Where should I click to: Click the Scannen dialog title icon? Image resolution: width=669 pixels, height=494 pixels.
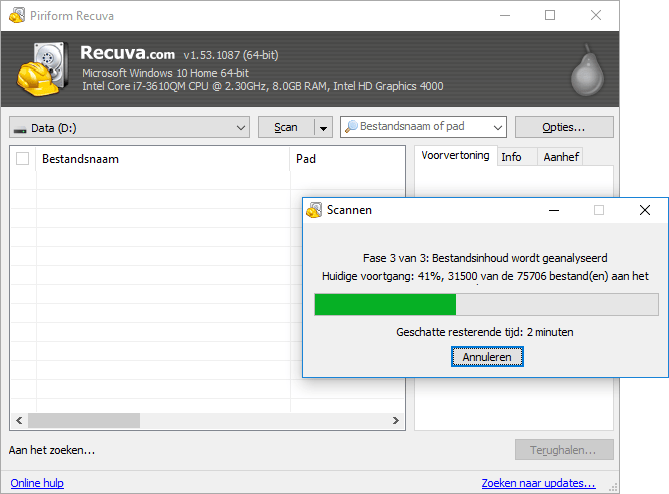pos(314,210)
